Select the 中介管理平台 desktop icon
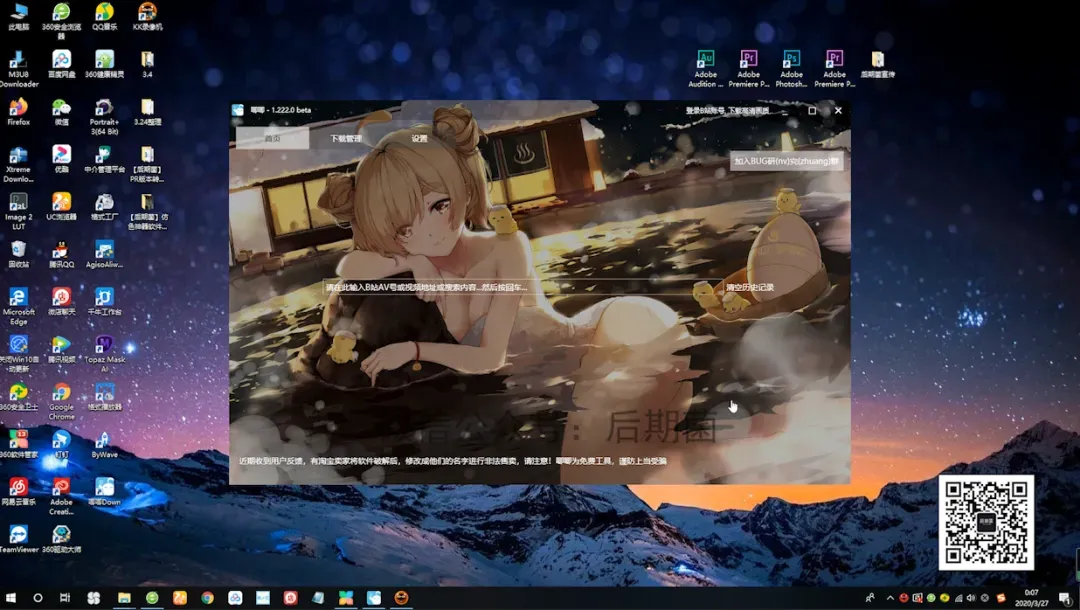1080x610 pixels. [x=104, y=160]
